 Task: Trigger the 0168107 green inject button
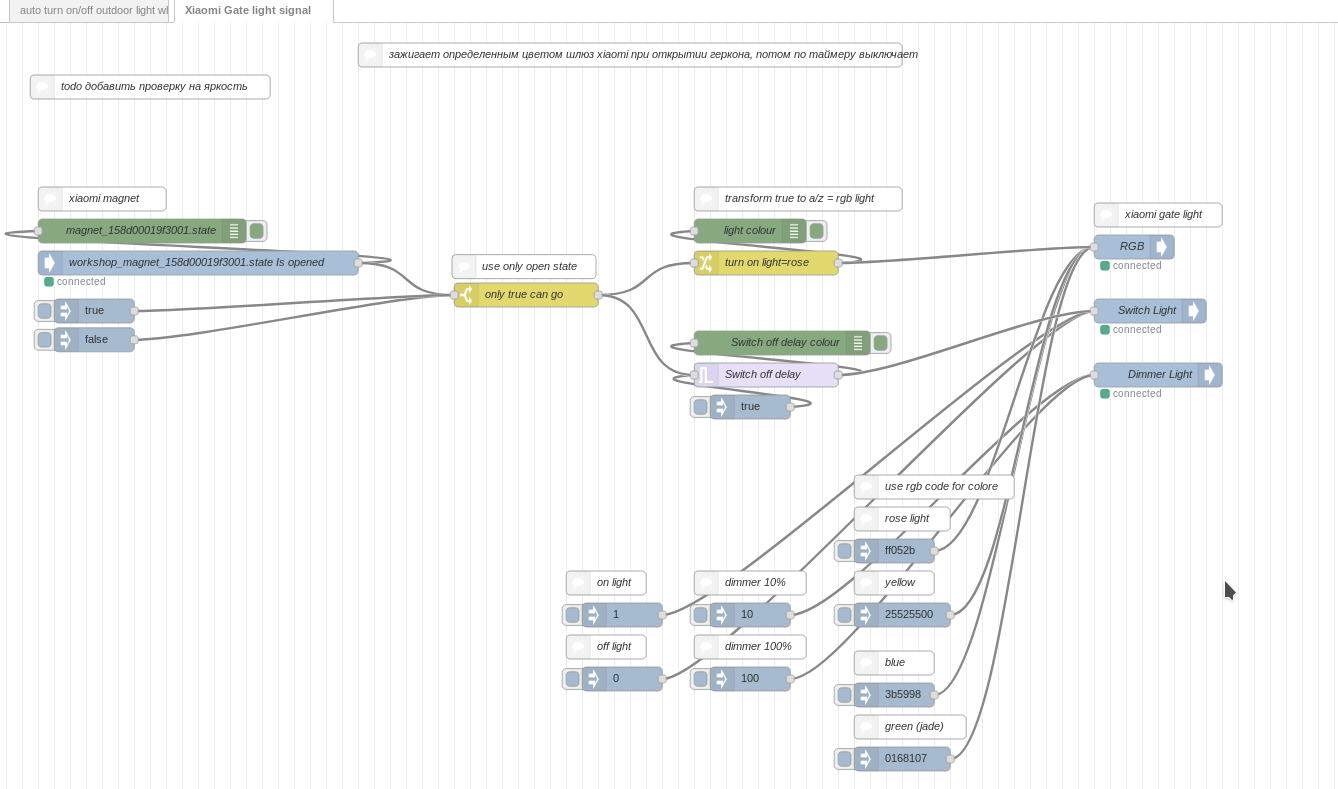pyautogui.click(x=844, y=759)
